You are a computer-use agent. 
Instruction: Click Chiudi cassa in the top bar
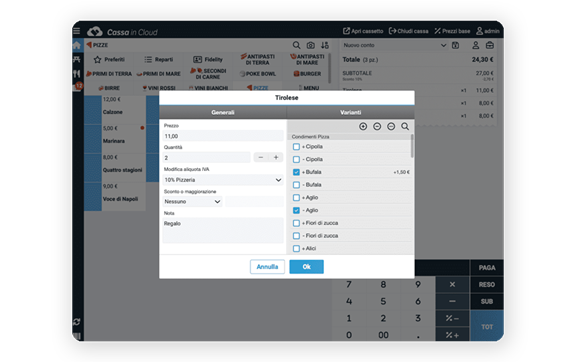pos(408,31)
